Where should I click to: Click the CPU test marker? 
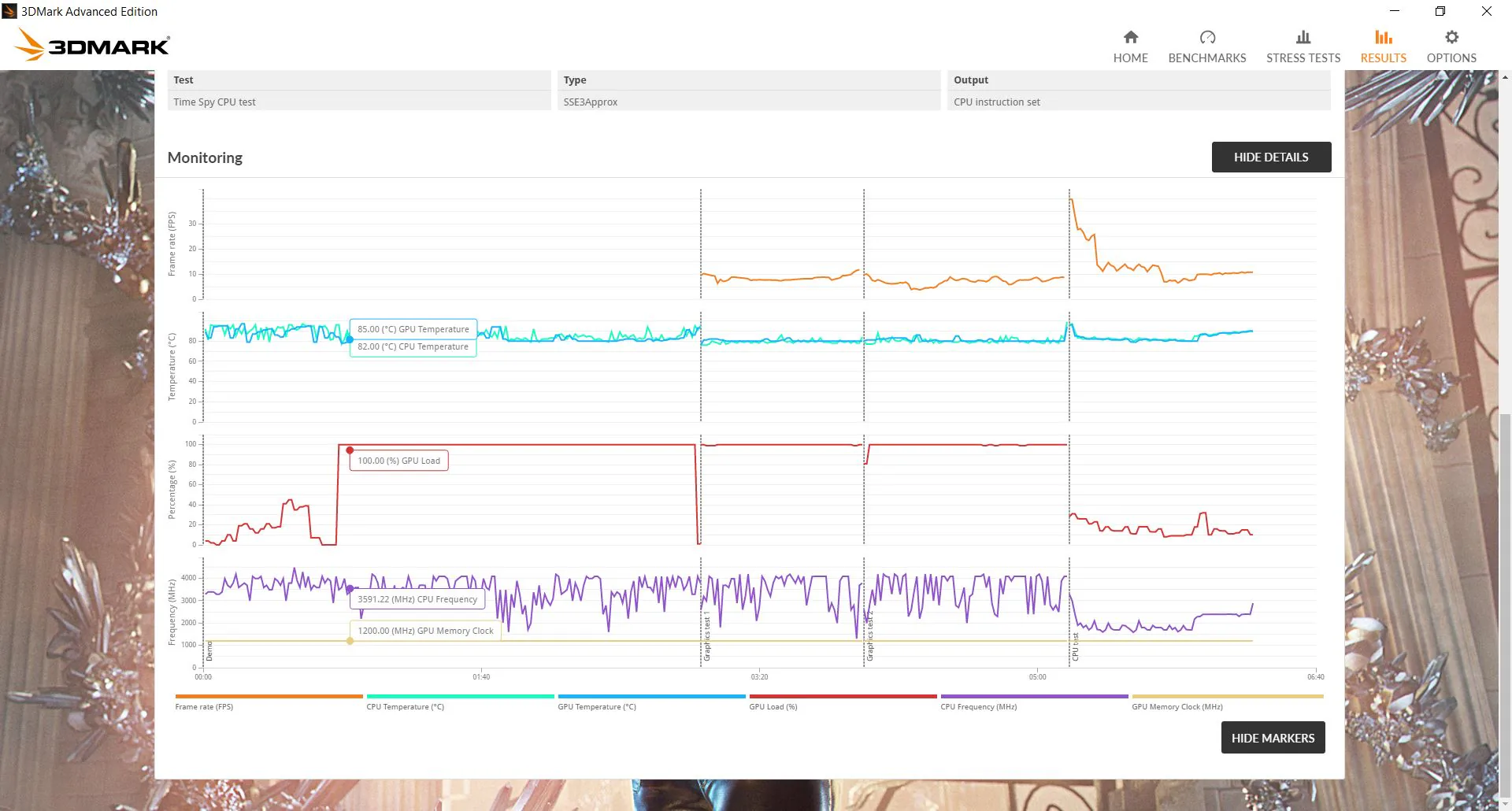click(x=1076, y=646)
